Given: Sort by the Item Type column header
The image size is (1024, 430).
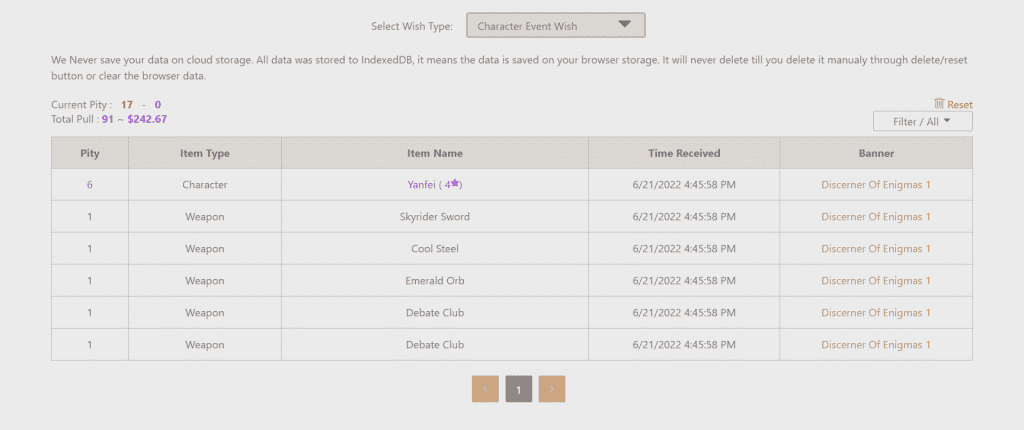Looking at the screenshot, I should (x=205, y=153).
